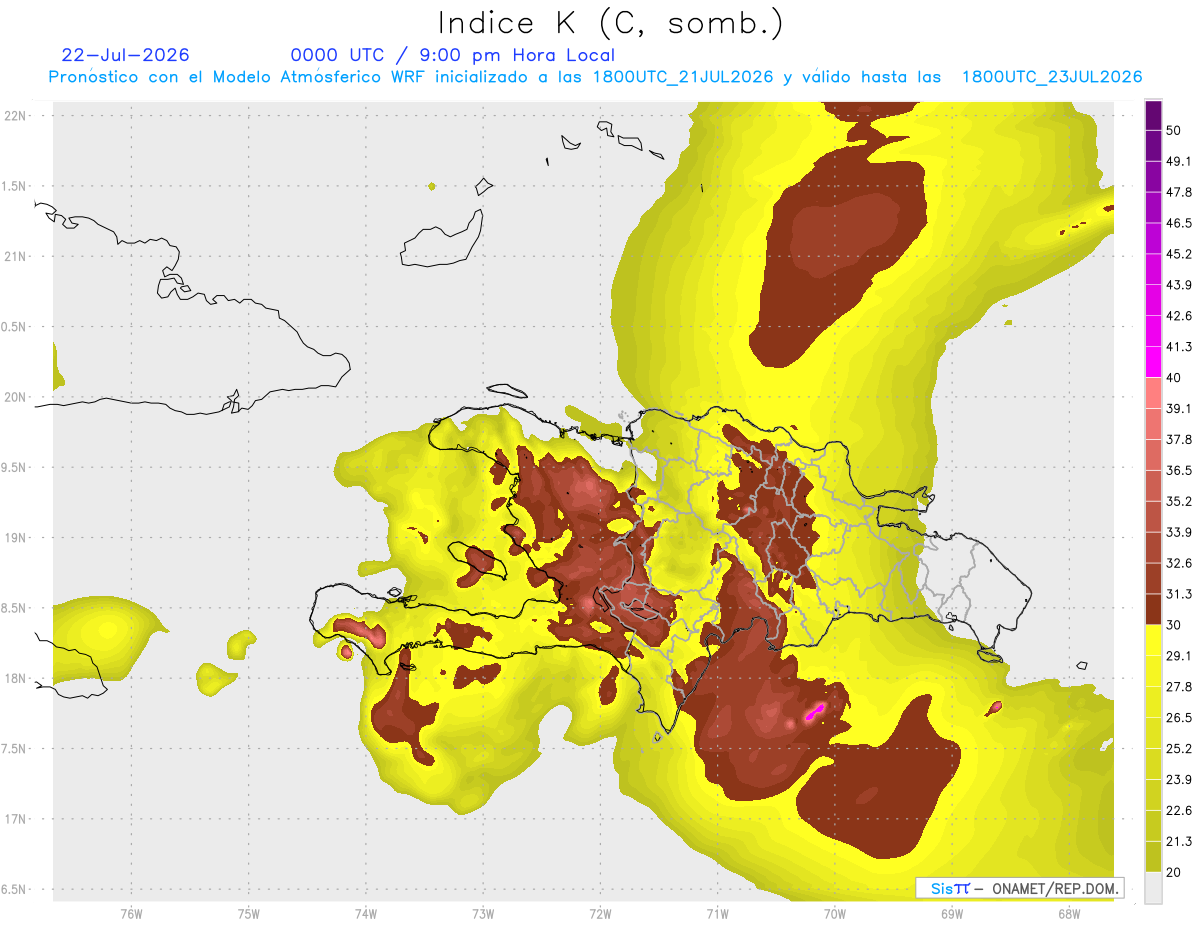Click the "43.9" colorbar label
1200x927 pixels.
tap(1180, 285)
